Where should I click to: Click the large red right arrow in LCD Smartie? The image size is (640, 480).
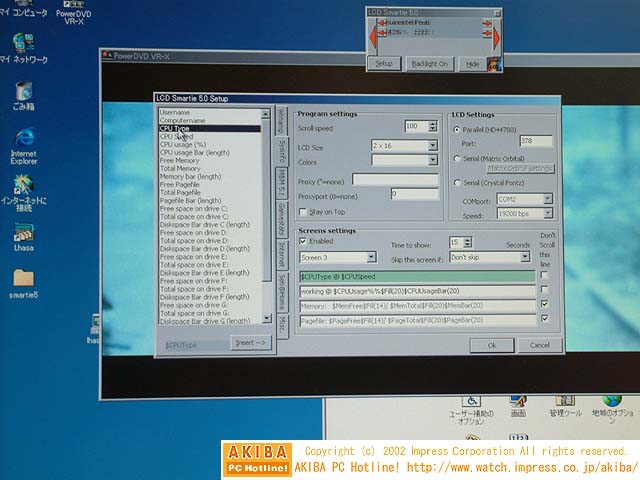pyautogui.click(x=495, y=38)
